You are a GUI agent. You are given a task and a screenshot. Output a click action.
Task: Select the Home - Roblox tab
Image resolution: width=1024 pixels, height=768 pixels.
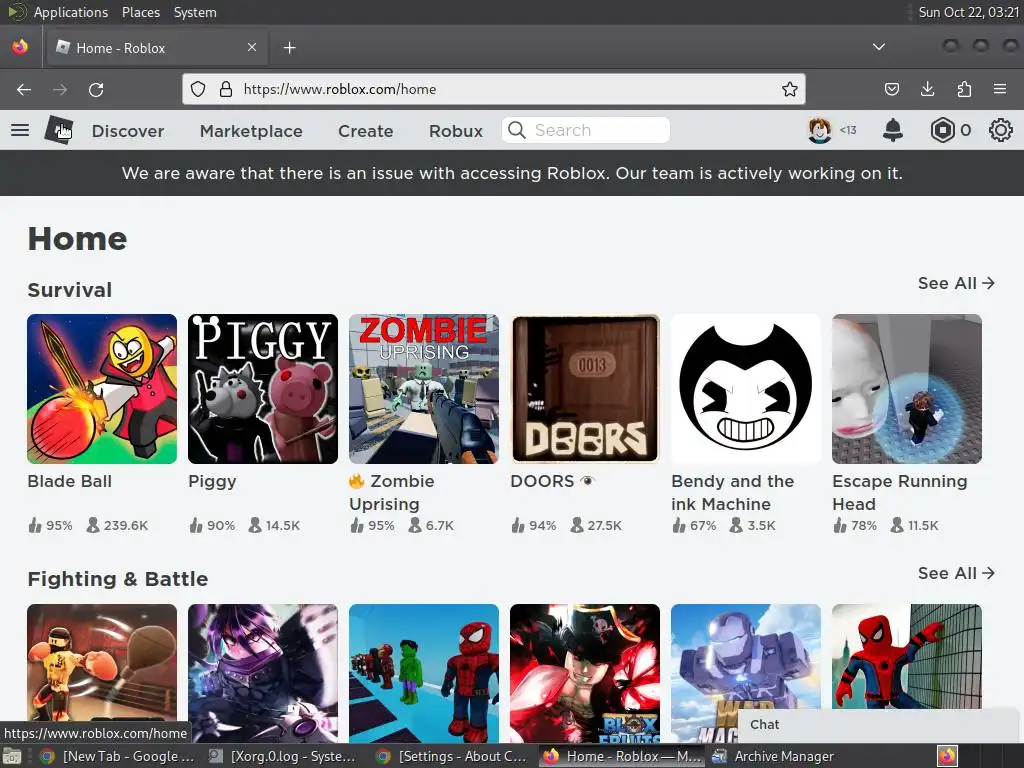(x=157, y=48)
